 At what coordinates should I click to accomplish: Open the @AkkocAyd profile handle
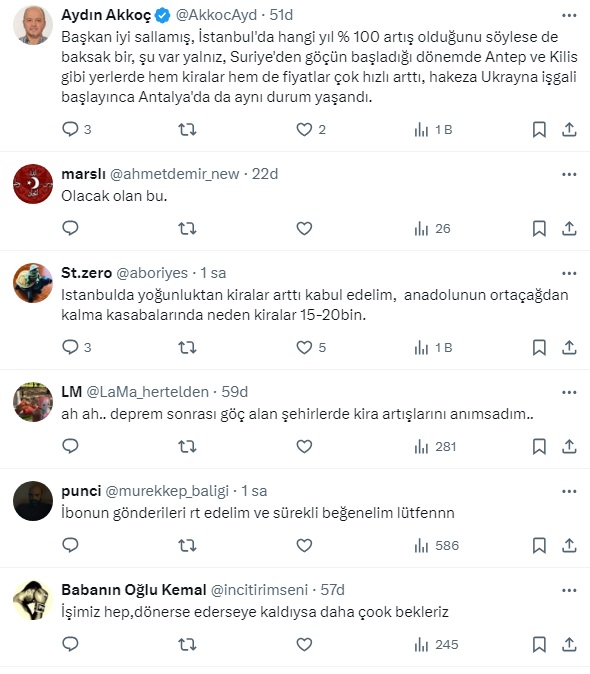[x=216, y=15]
